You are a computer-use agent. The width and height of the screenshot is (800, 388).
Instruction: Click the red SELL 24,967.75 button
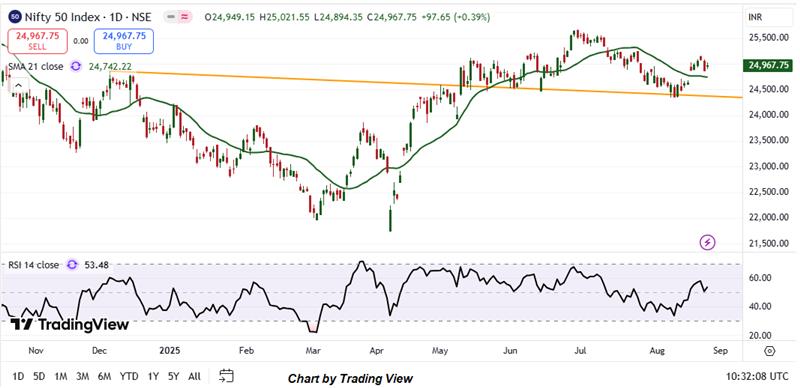click(x=37, y=41)
